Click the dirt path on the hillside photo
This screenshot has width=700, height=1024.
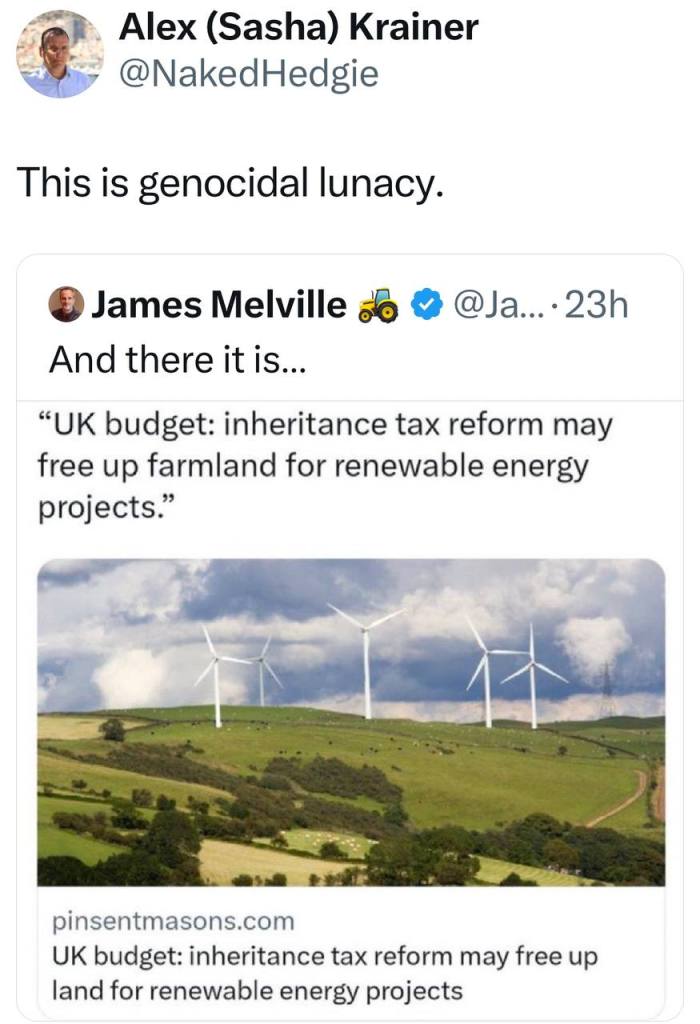click(622, 802)
